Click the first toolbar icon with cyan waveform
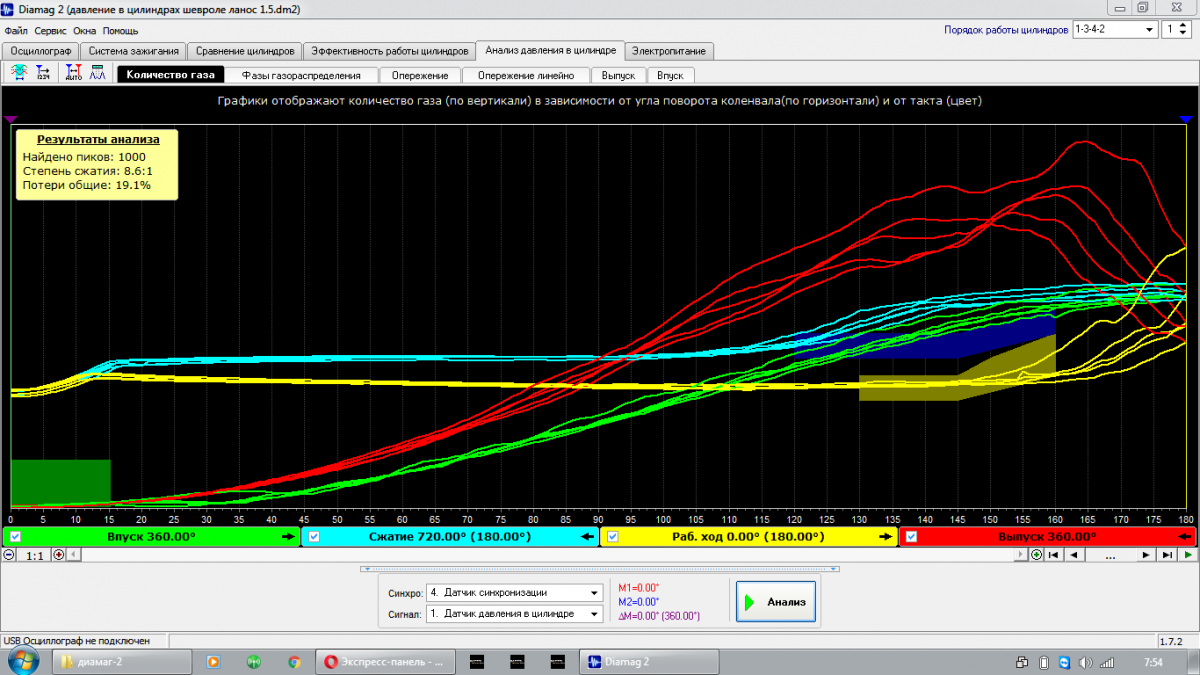Viewport: 1200px width, 675px height. click(20, 73)
